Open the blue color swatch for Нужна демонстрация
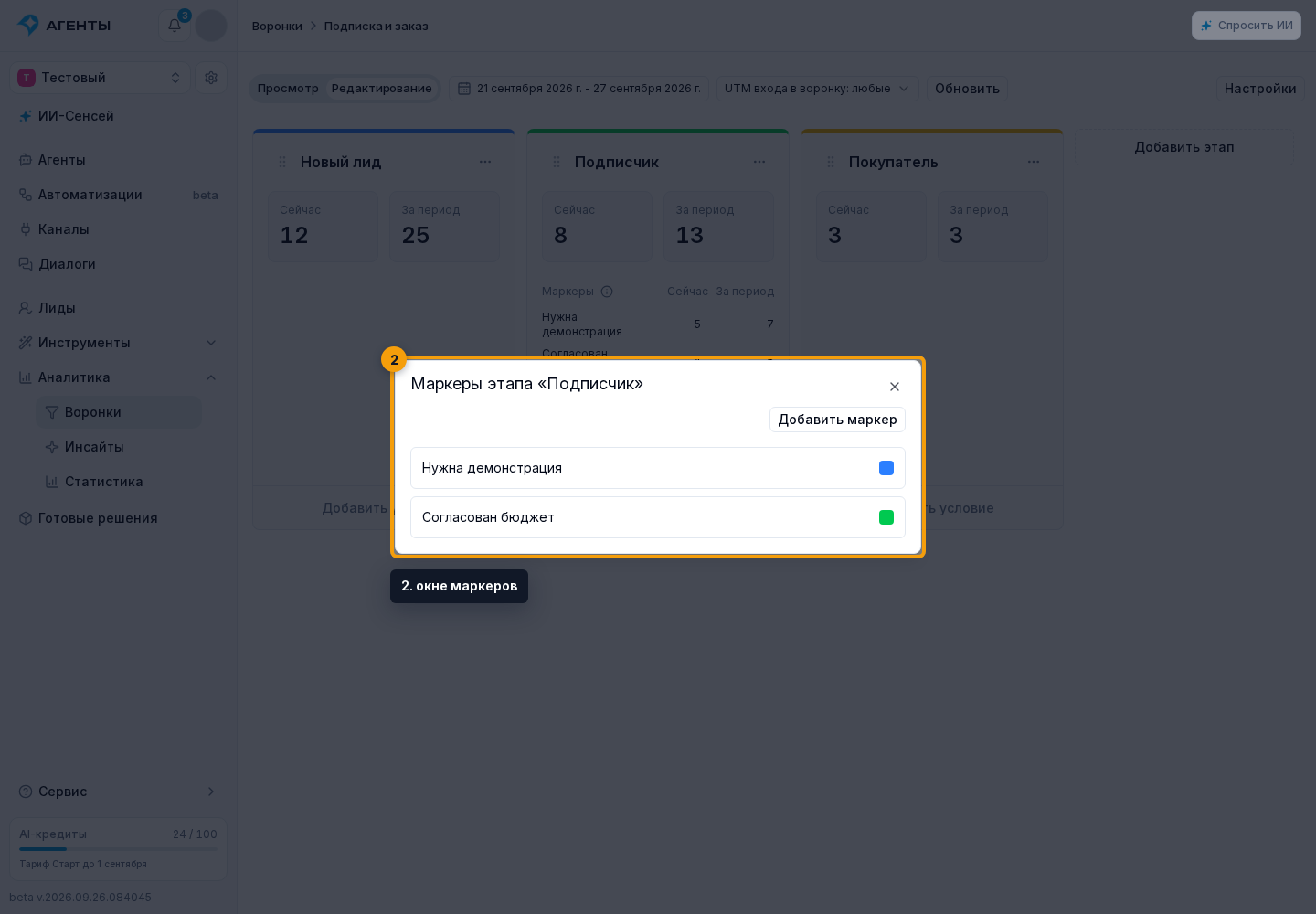The width and height of the screenshot is (1316, 914). pyautogui.click(x=886, y=468)
